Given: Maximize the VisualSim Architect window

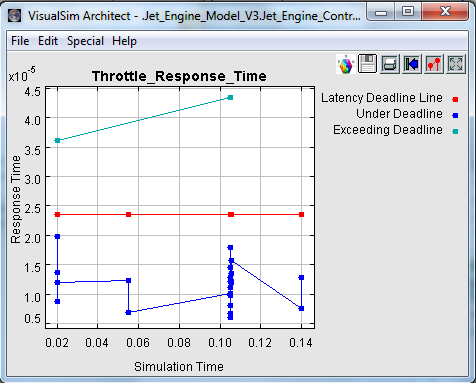Looking at the screenshot, I should [x=407, y=12].
